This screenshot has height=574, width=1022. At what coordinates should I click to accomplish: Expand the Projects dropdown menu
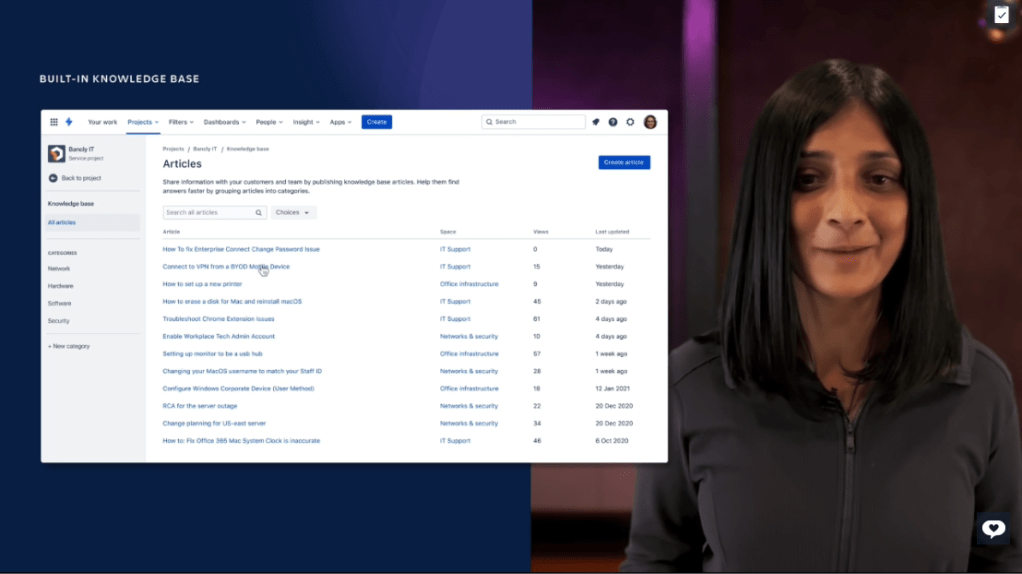click(143, 122)
